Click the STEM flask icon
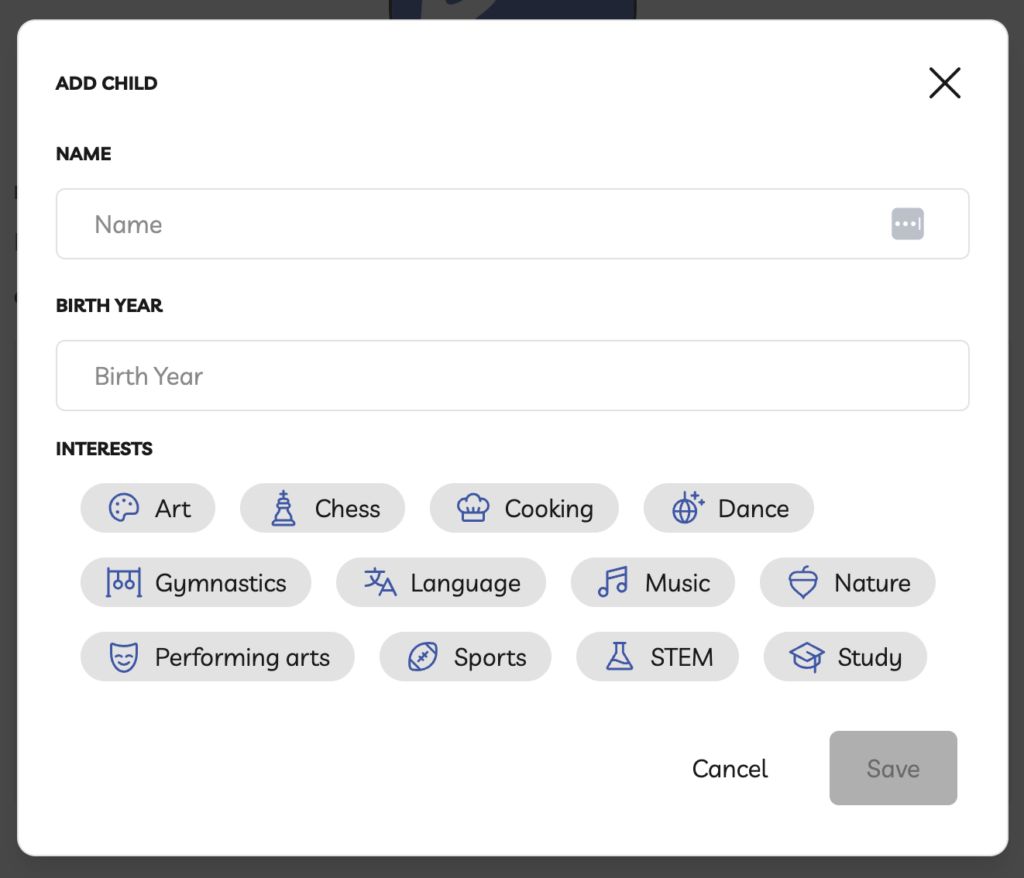The image size is (1024, 878). click(619, 657)
